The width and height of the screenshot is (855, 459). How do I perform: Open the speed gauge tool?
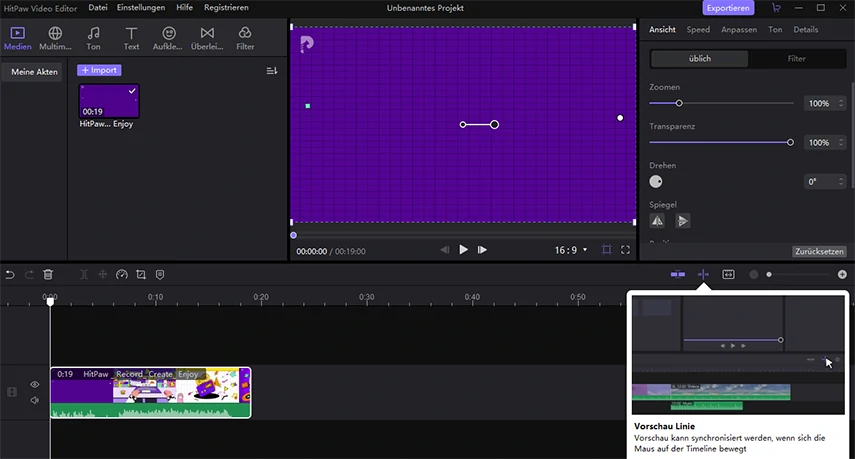(122, 275)
